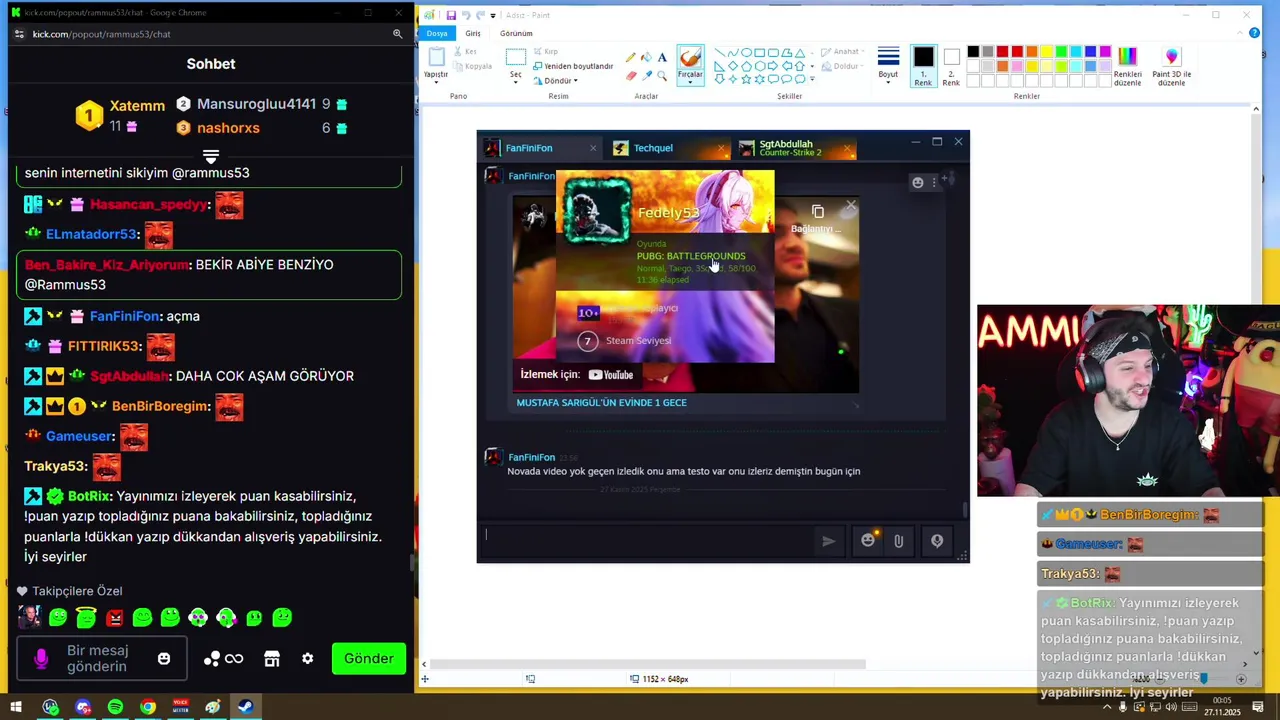
Task: Switch to FanFiniFon chat tab in Steam
Action: [x=540, y=148]
